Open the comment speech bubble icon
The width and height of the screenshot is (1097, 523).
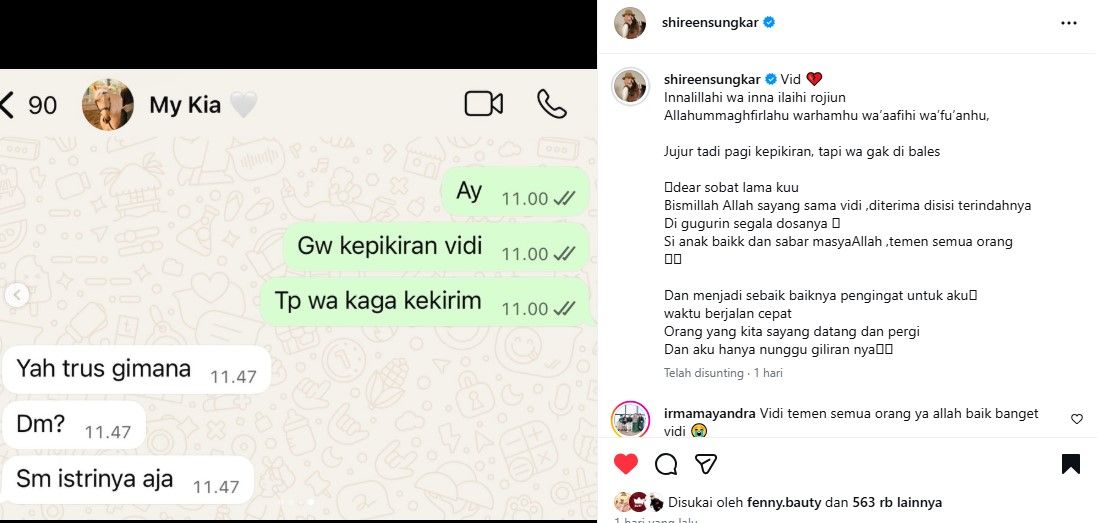(x=666, y=464)
